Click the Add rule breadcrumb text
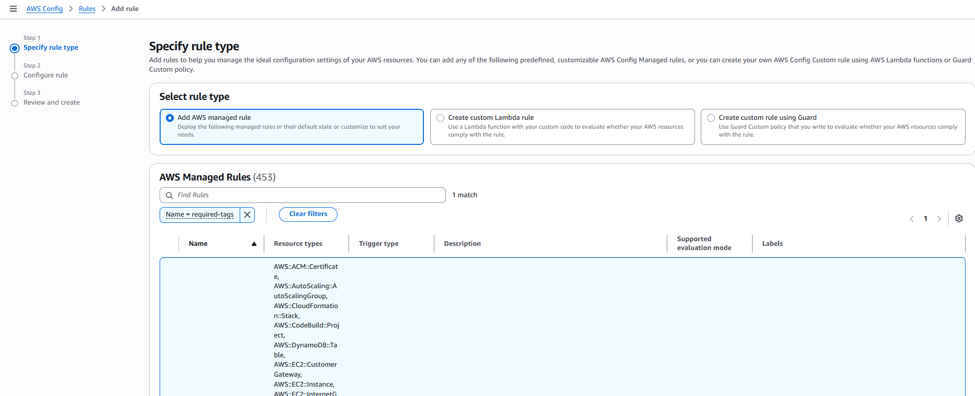This screenshot has width=975, height=396. coord(124,9)
